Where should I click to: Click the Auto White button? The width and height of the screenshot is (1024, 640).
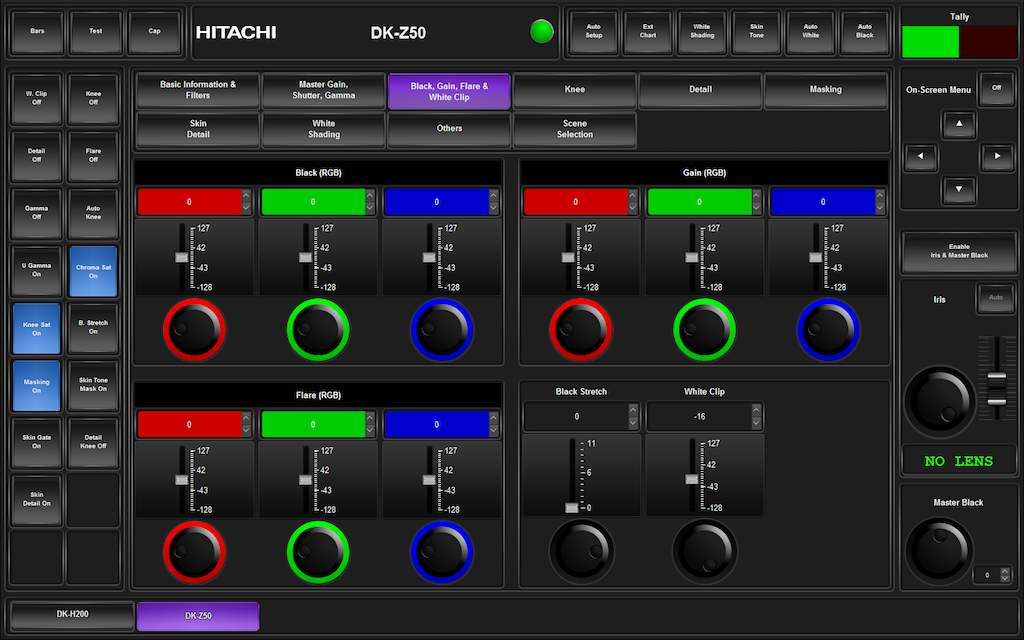810,31
